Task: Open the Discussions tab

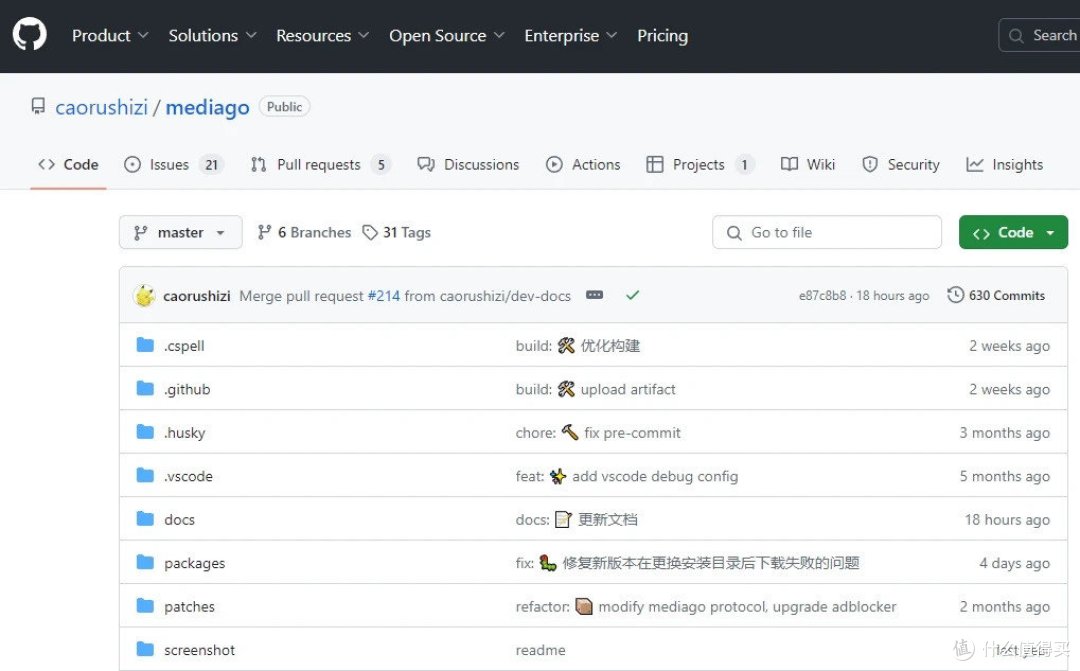Action: click(x=468, y=165)
